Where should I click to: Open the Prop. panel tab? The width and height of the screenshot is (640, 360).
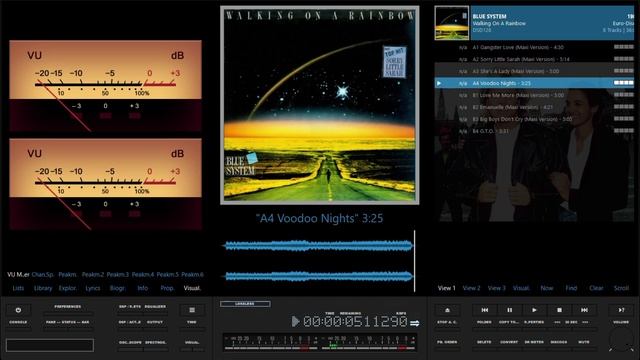coord(167,288)
